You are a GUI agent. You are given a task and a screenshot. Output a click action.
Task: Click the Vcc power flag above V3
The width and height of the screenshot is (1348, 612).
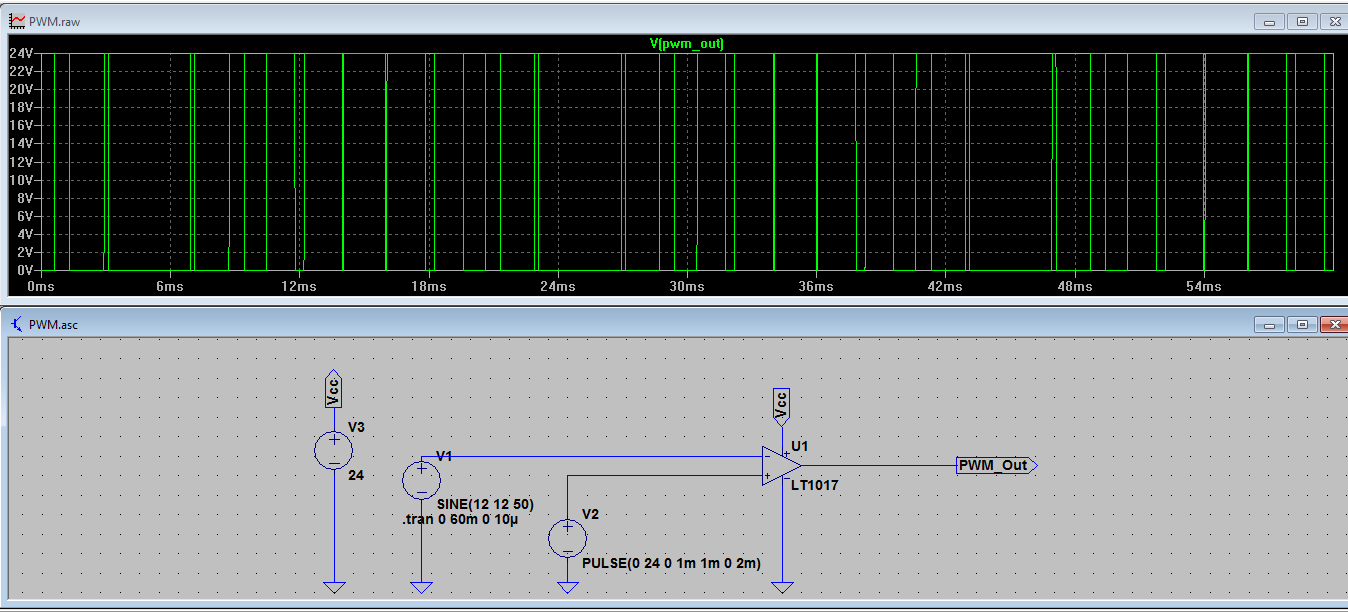pos(333,392)
